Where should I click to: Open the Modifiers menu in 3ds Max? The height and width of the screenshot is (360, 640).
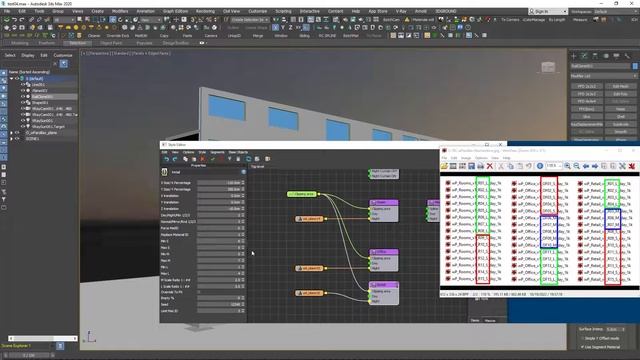coord(120,11)
